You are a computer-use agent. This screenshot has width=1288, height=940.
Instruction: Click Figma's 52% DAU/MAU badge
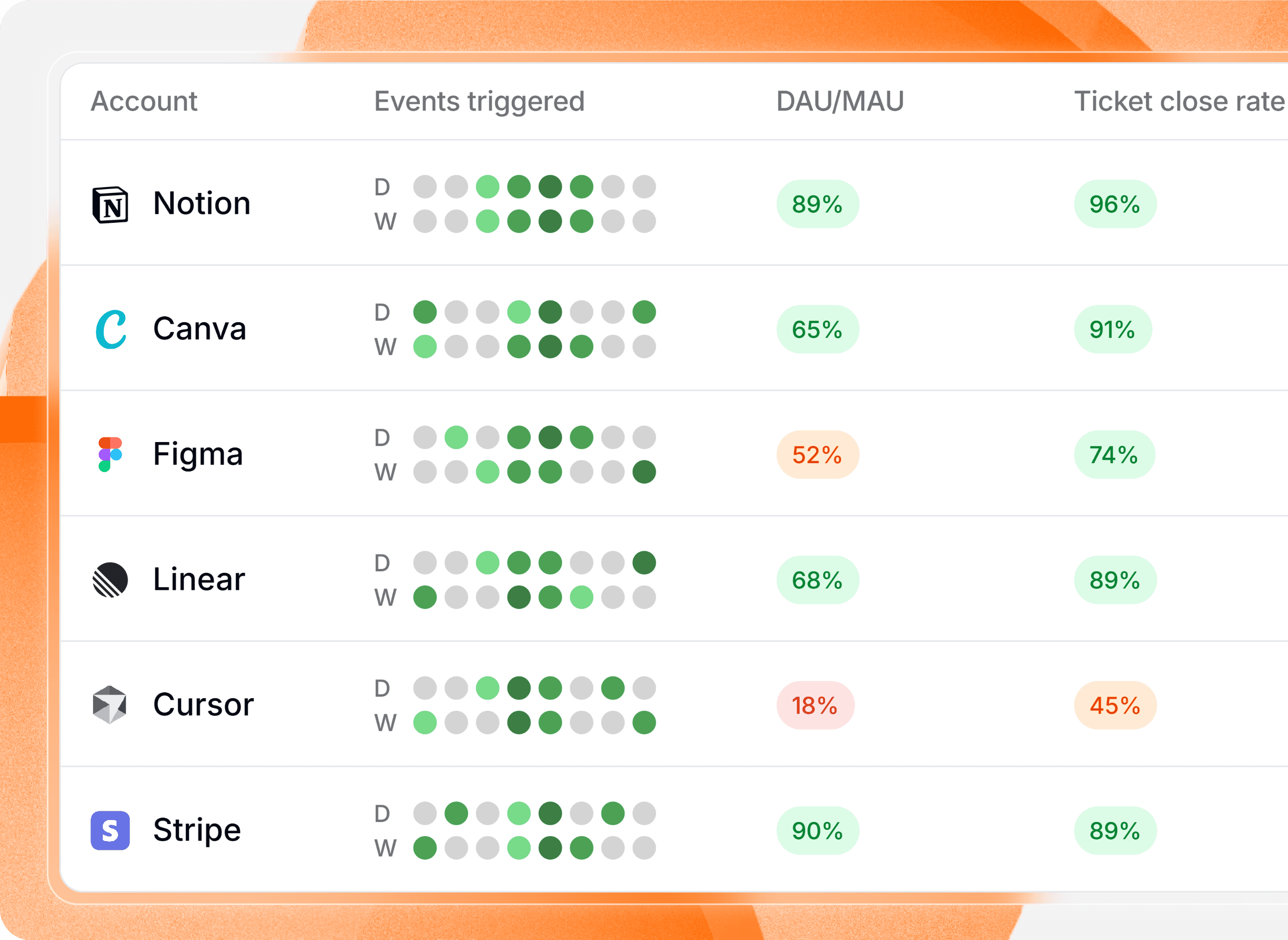817,455
